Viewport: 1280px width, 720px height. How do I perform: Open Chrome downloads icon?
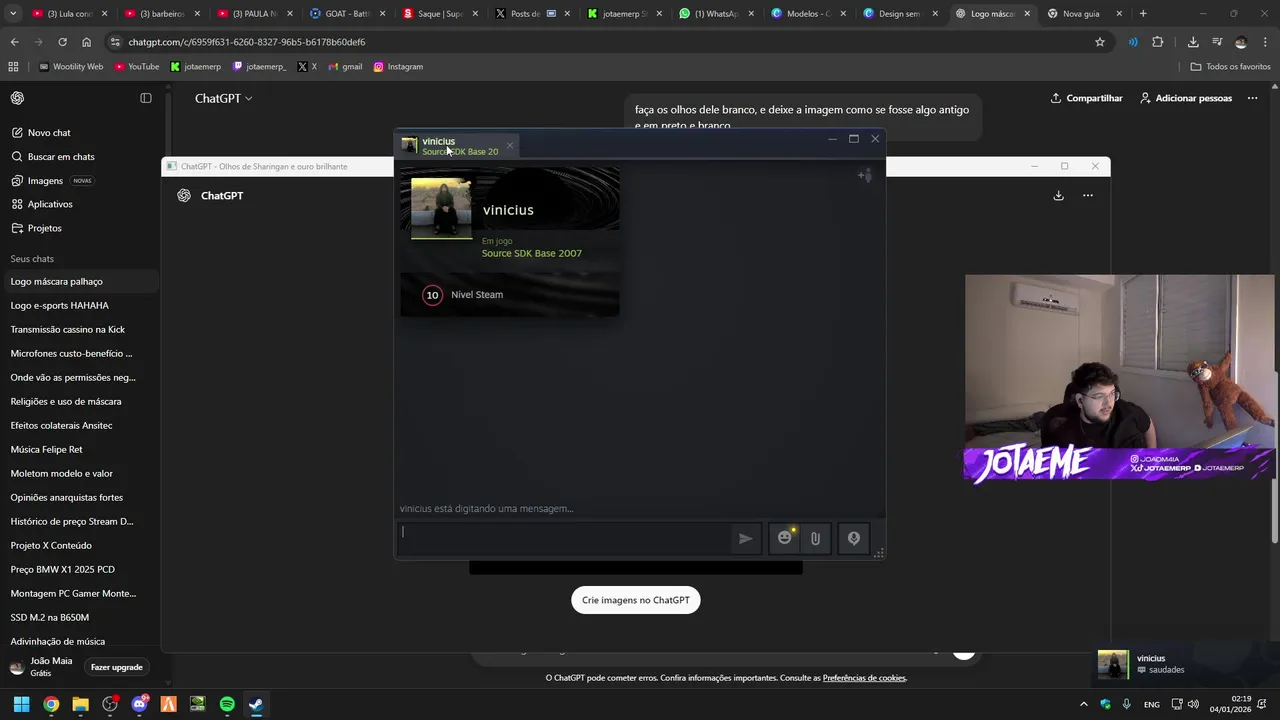tap(1193, 42)
